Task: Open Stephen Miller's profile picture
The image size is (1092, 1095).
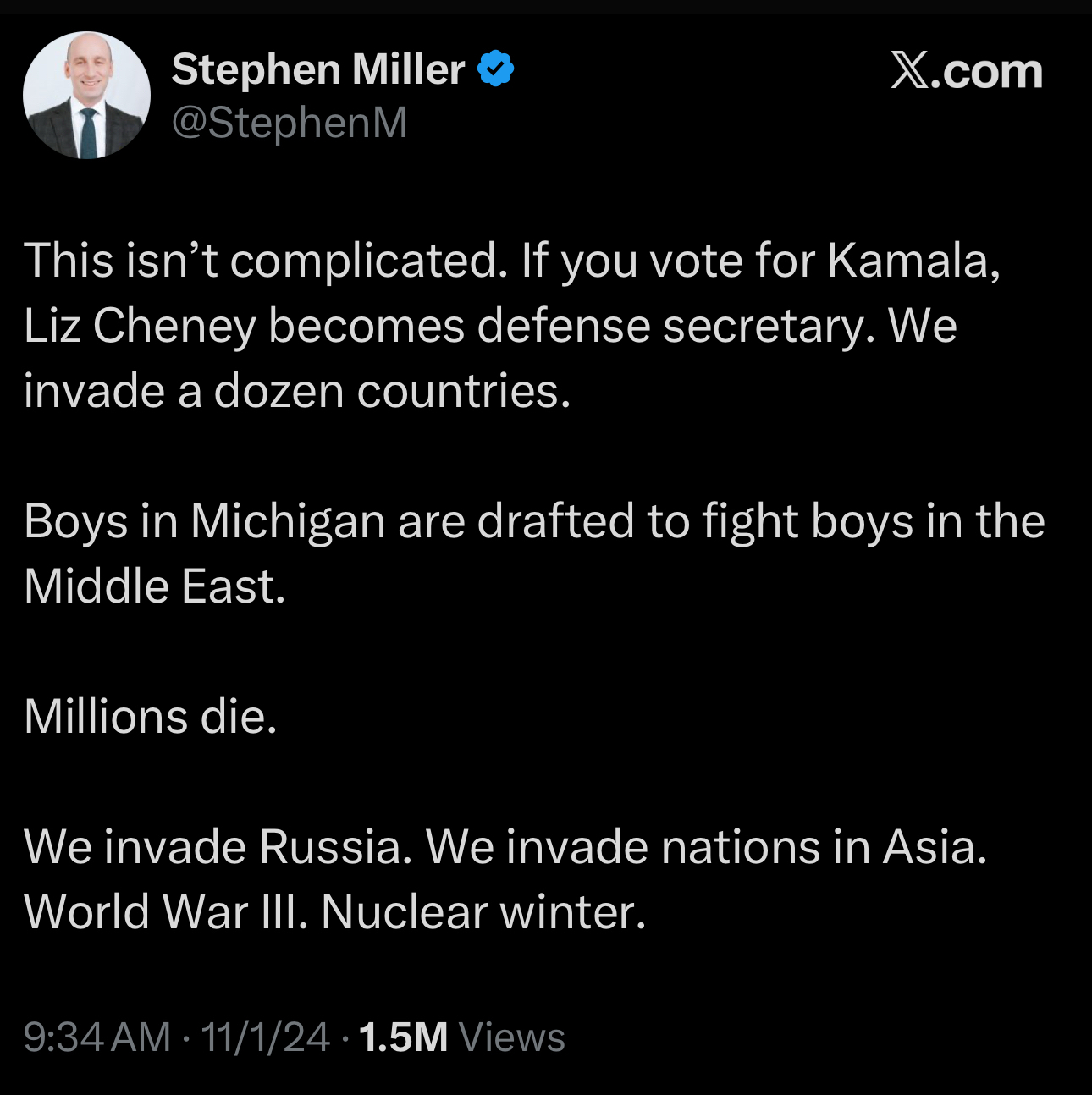Action: (86, 95)
